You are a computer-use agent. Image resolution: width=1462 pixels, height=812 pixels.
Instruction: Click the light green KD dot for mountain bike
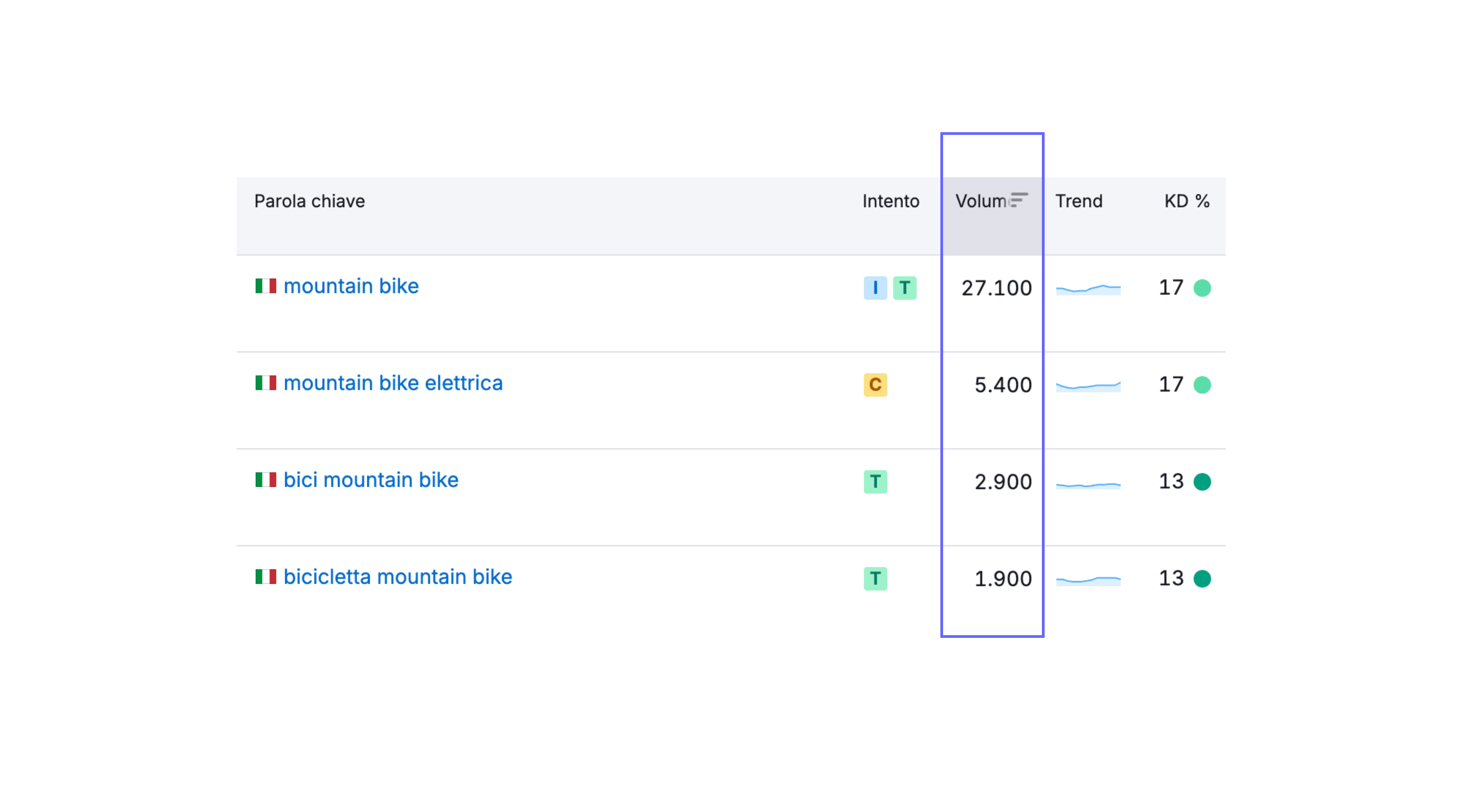coord(1202,288)
